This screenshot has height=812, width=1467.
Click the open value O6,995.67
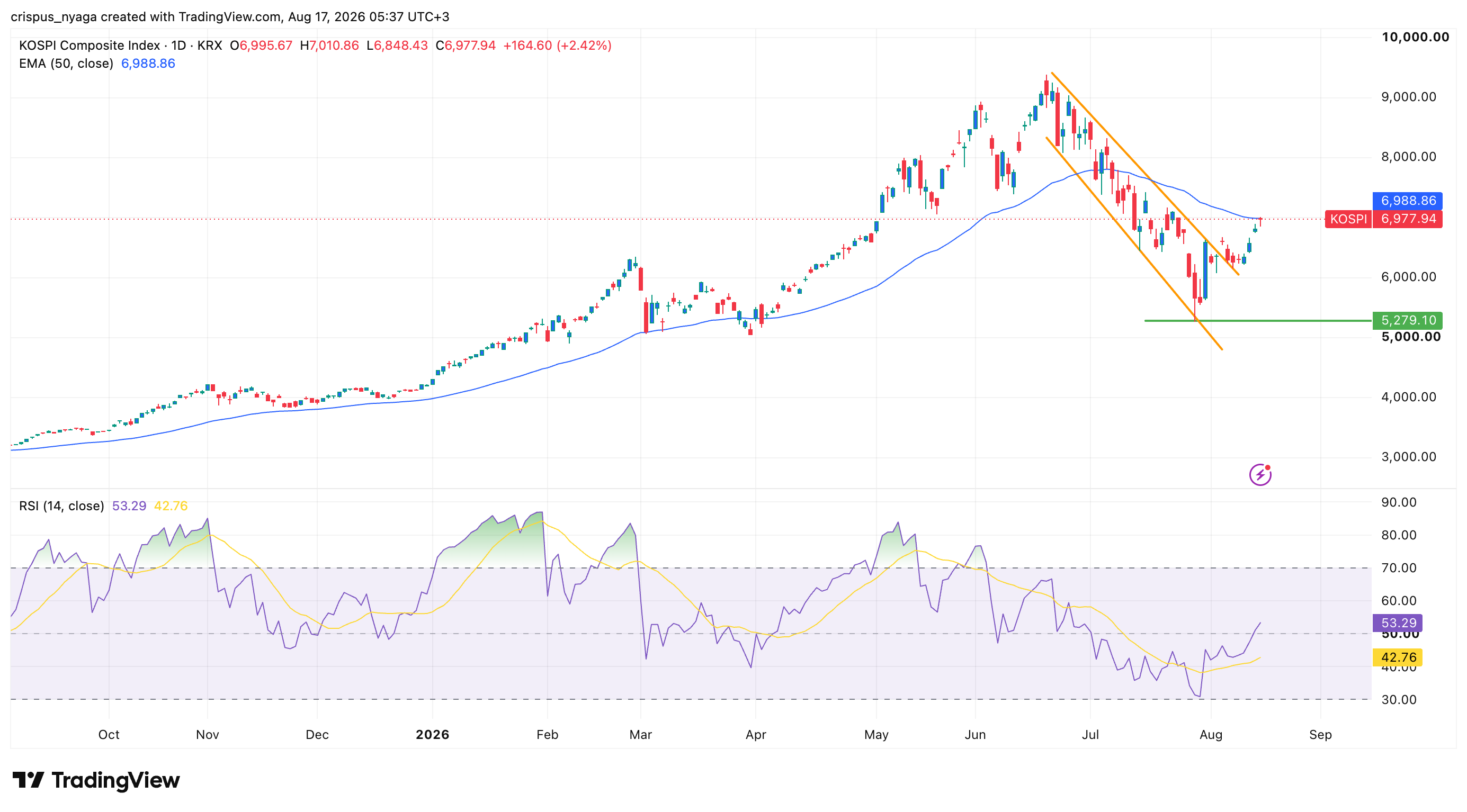click(x=261, y=46)
